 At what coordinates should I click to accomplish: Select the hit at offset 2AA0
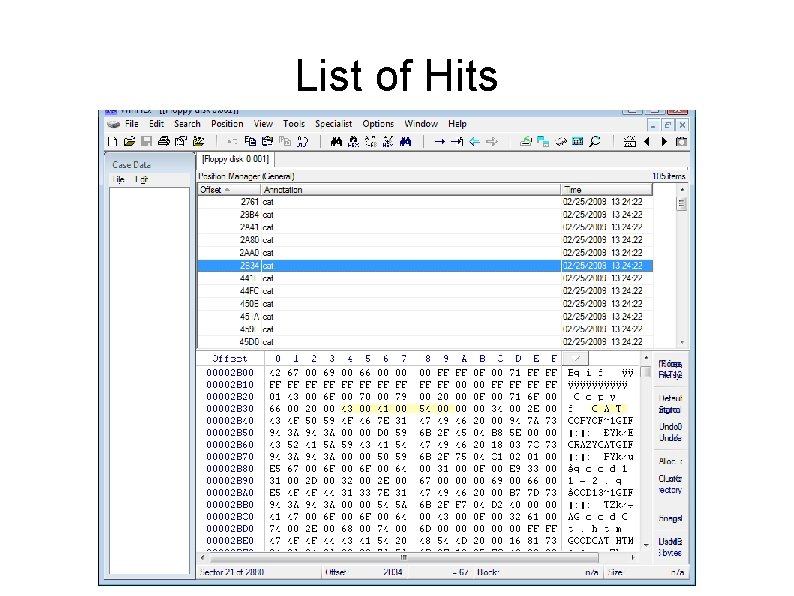(x=425, y=253)
